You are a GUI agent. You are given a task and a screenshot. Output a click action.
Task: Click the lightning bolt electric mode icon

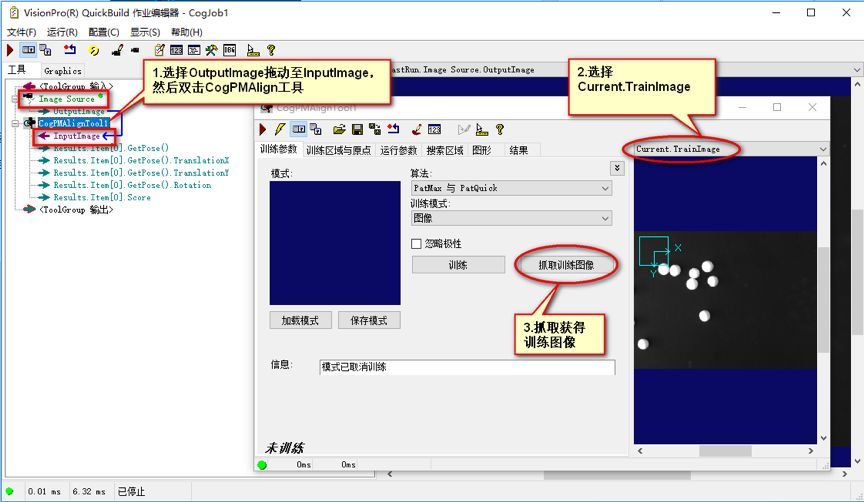click(280, 129)
